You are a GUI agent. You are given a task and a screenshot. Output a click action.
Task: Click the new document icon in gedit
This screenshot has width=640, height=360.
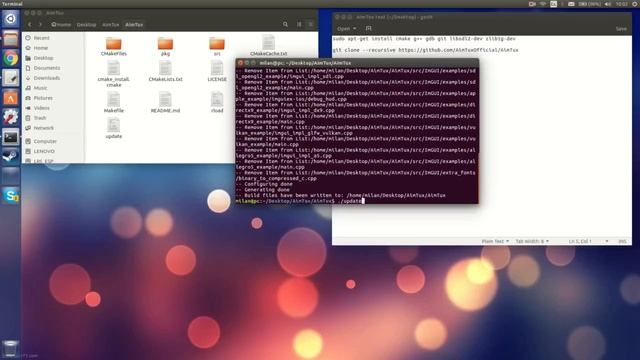tap(369, 29)
